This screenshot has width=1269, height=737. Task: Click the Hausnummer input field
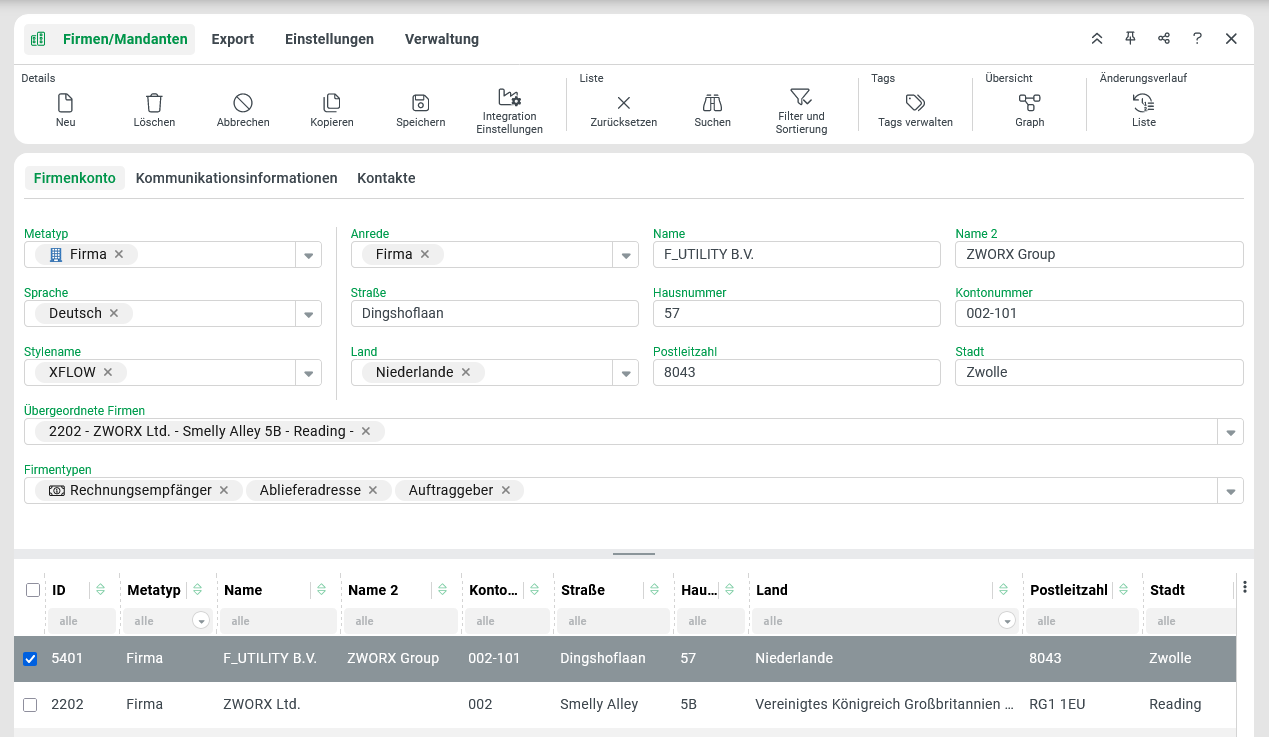tap(796, 313)
